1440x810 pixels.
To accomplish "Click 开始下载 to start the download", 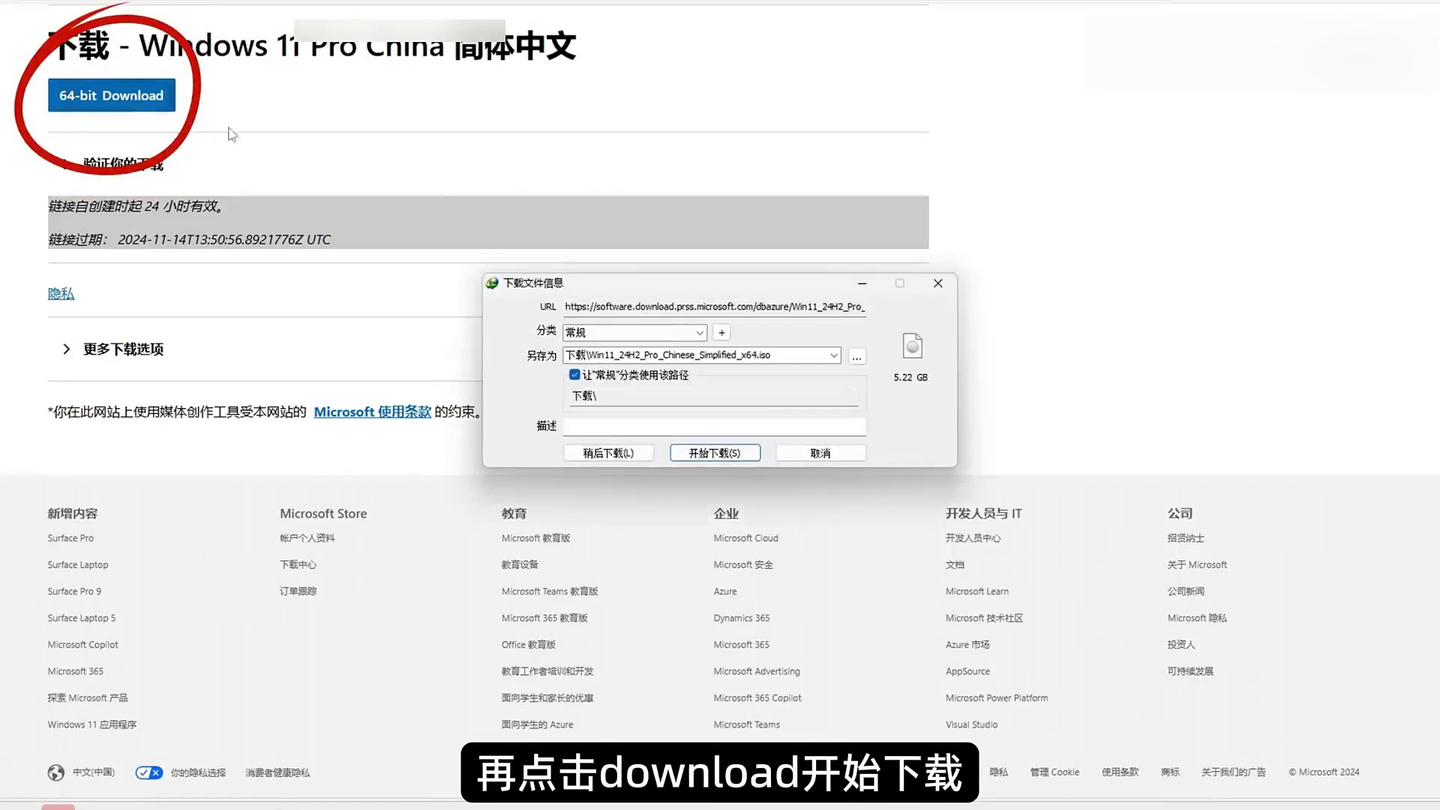I will coord(715,453).
